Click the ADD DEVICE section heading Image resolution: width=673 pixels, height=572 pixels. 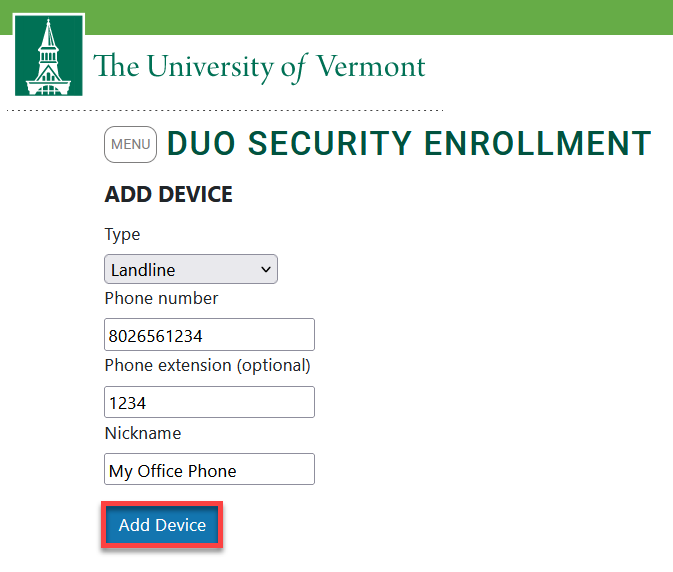[x=169, y=194]
